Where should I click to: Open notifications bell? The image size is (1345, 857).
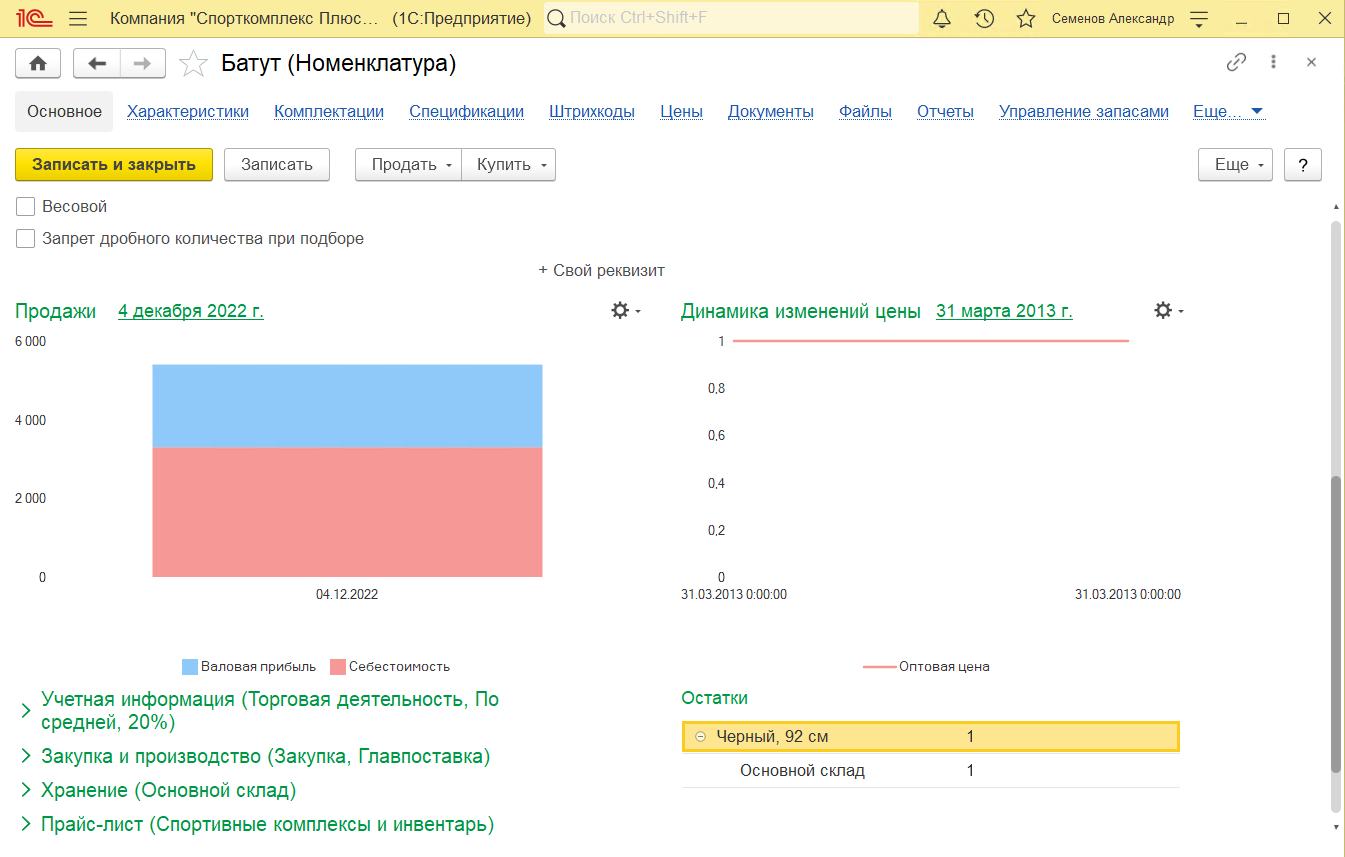tap(942, 19)
